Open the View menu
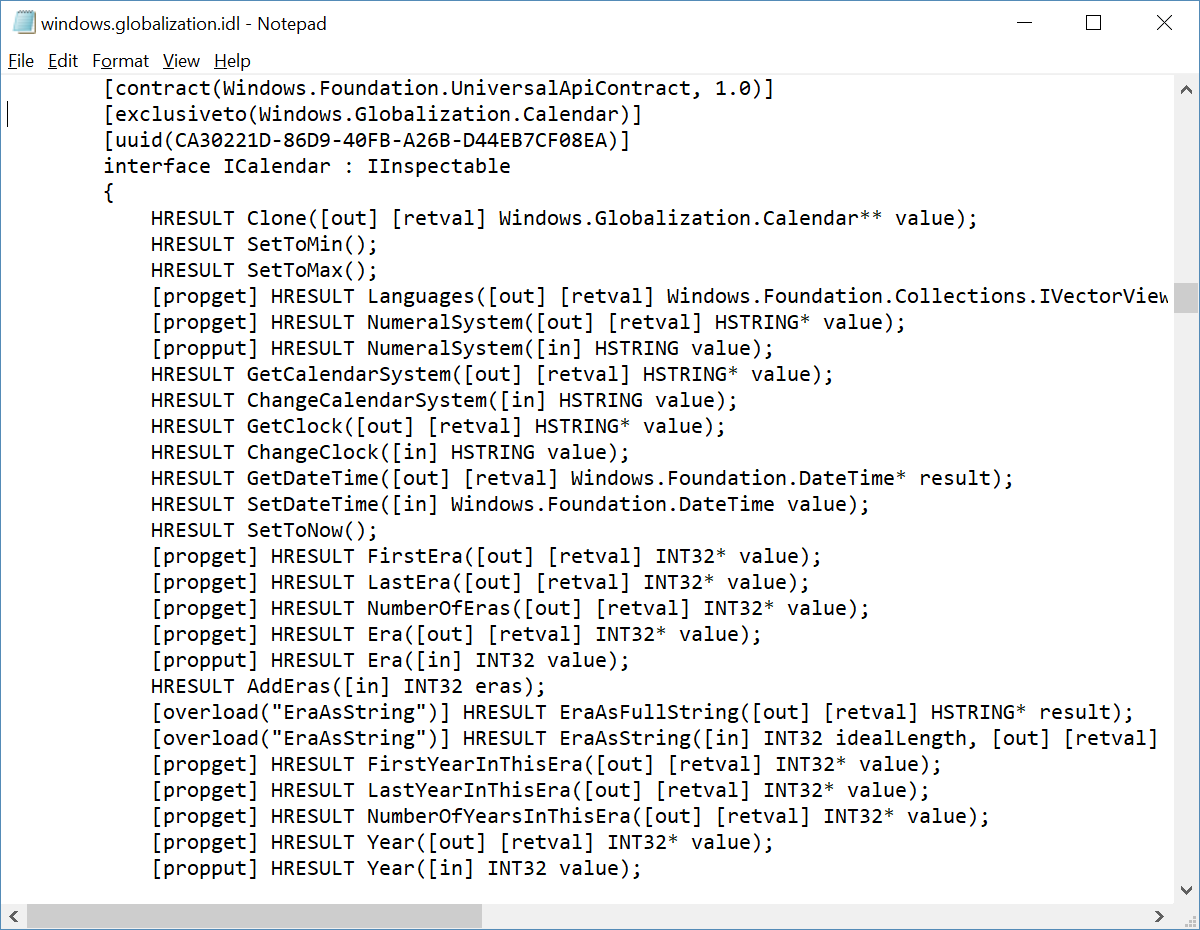This screenshot has height=930, width=1200. [181, 61]
